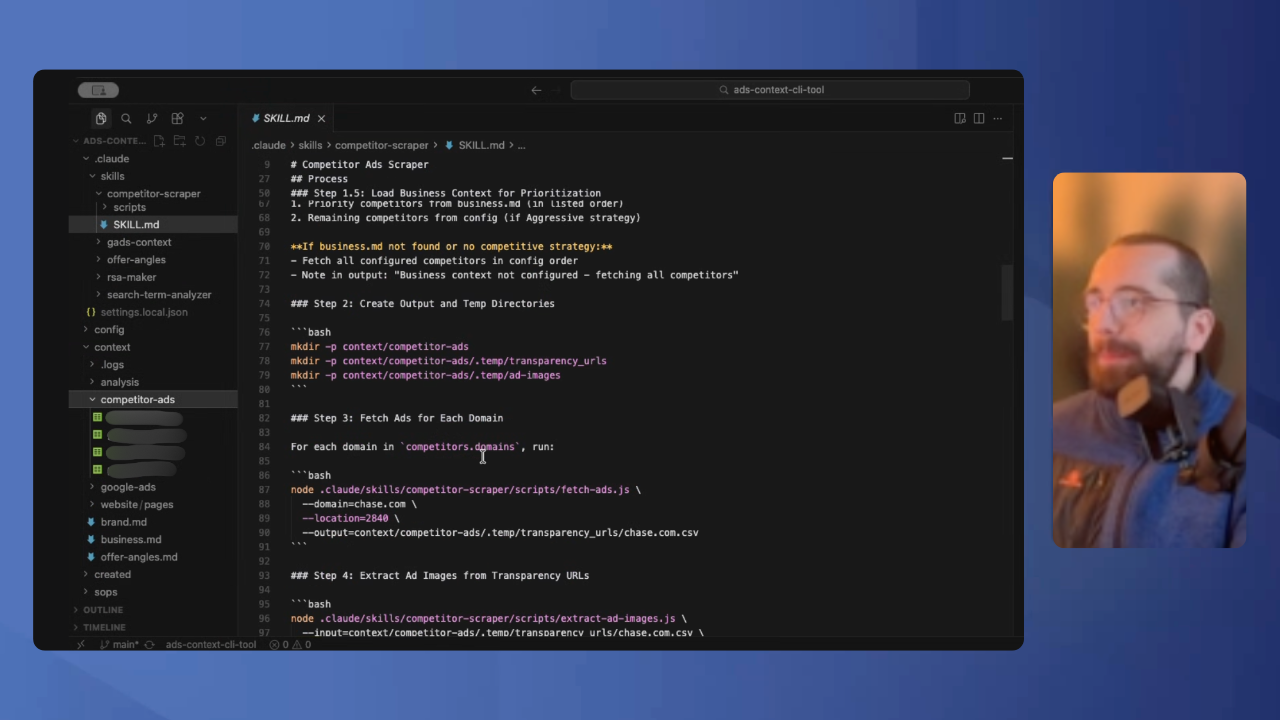Open the Search view icon
The width and height of the screenshot is (1280, 720).
click(x=126, y=118)
